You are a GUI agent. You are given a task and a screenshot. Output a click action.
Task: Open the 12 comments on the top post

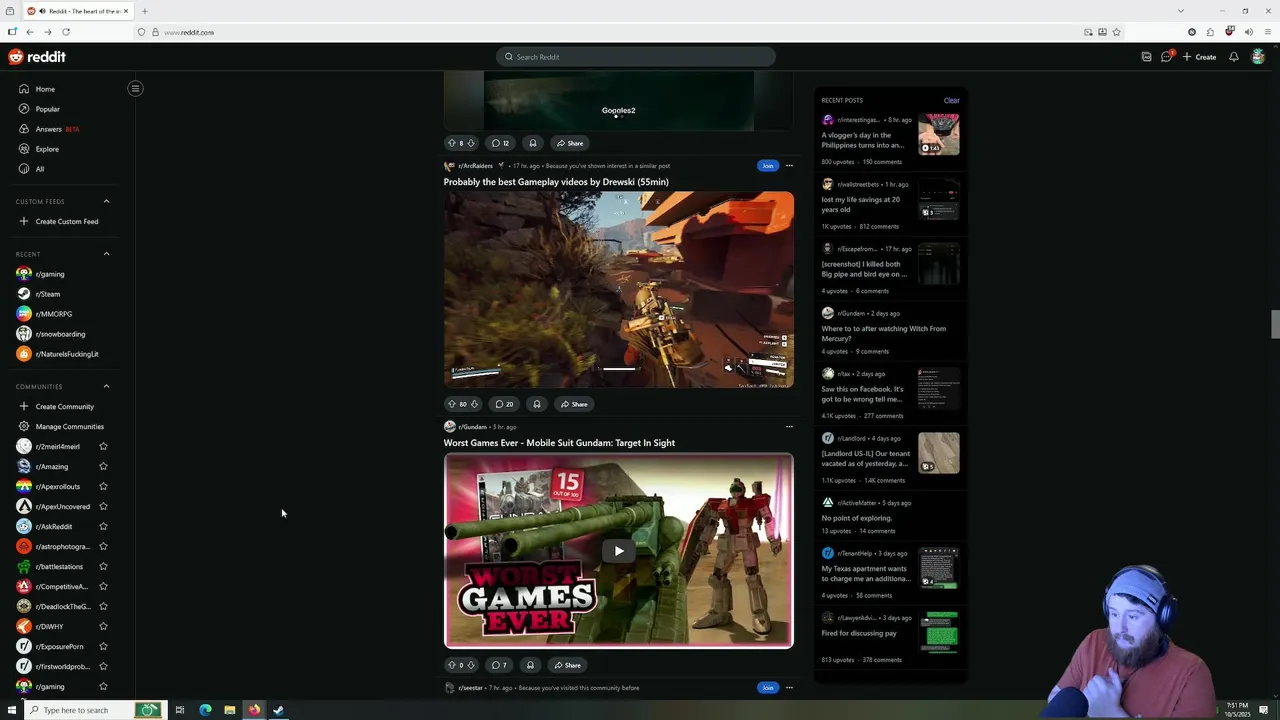click(501, 143)
